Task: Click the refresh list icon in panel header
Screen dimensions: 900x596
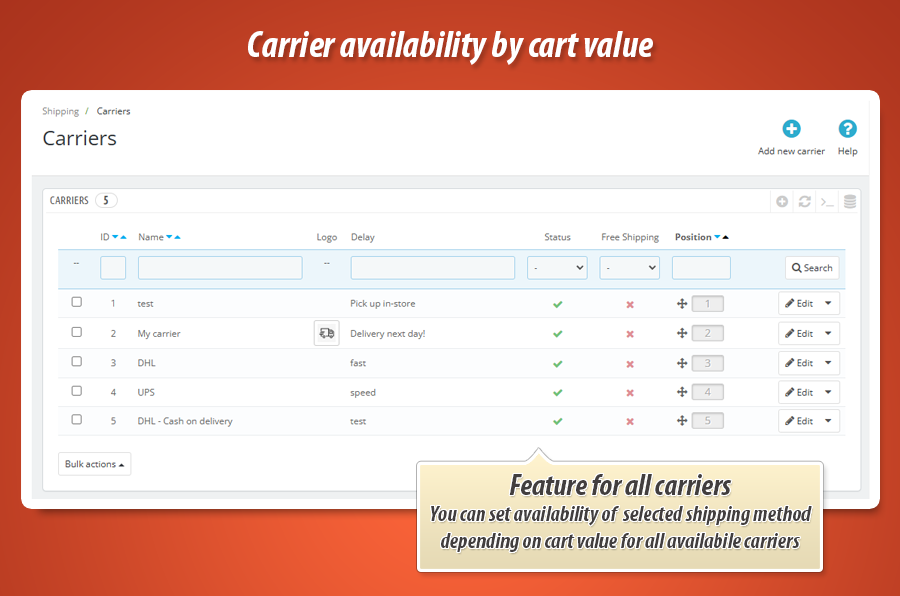Action: (x=804, y=202)
